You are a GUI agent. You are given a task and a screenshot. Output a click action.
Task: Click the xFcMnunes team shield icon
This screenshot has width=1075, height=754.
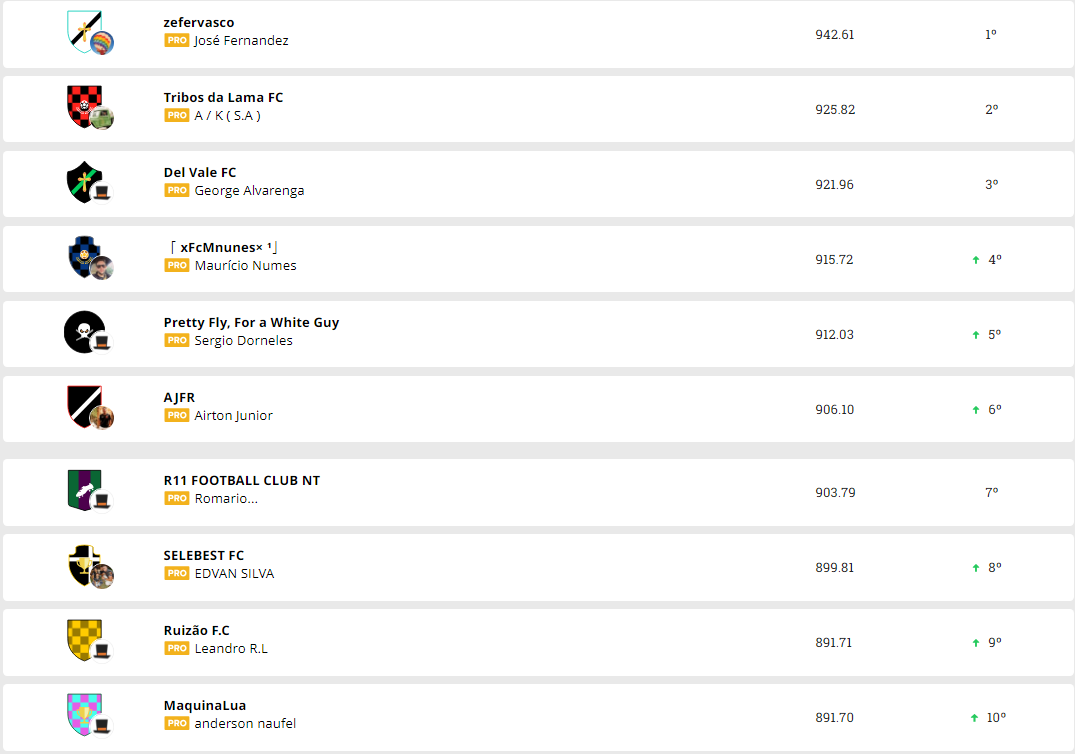click(82, 255)
